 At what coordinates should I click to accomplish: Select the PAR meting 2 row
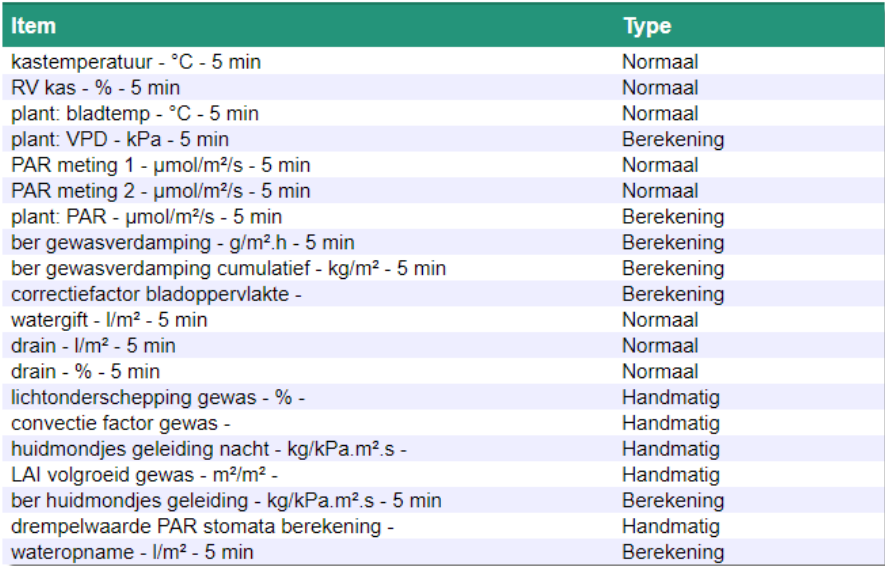pyautogui.click(x=161, y=191)
